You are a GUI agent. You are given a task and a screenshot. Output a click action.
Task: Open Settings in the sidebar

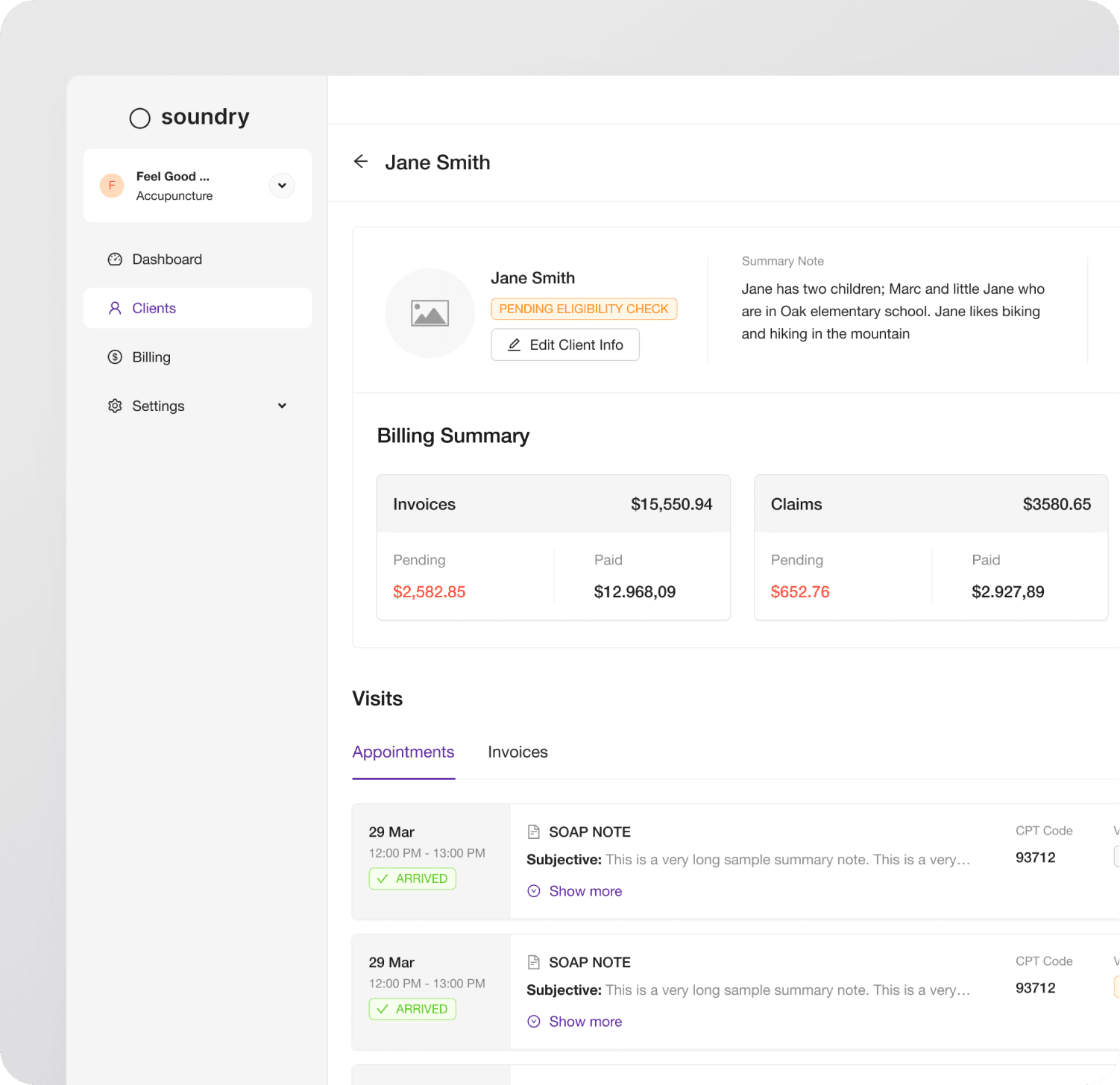198,406
